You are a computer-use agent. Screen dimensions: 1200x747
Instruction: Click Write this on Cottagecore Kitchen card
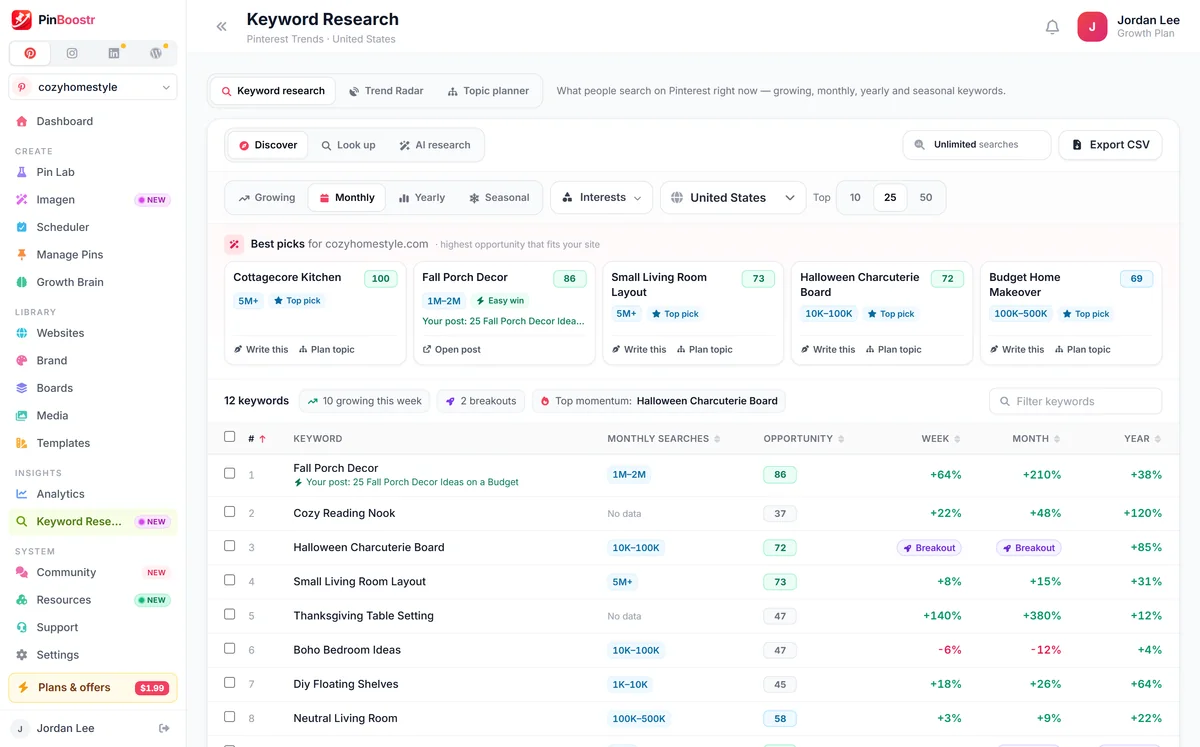point(261,349)
